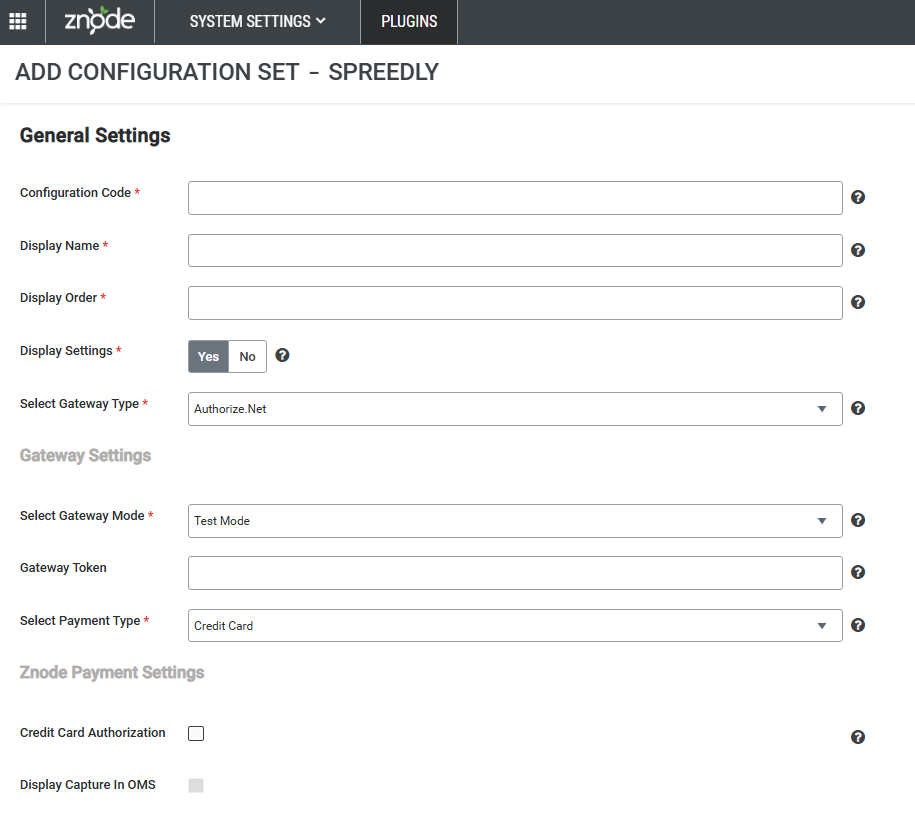The image size is (915, 817).
Task: Open the Select Gateway Mode dropdown
Action: click(x=515, y=521)
